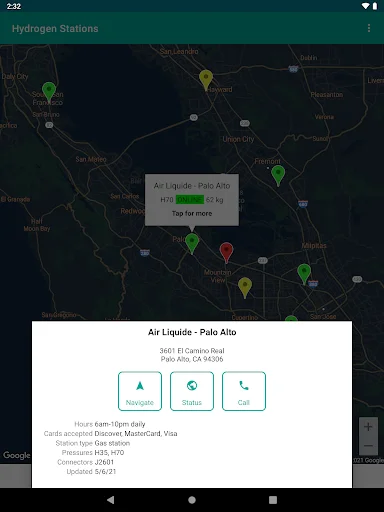Screen dimensions: 384x512
Task: Click 'Palo Alto, CA 94306' address line
Action: pos(192,359)
